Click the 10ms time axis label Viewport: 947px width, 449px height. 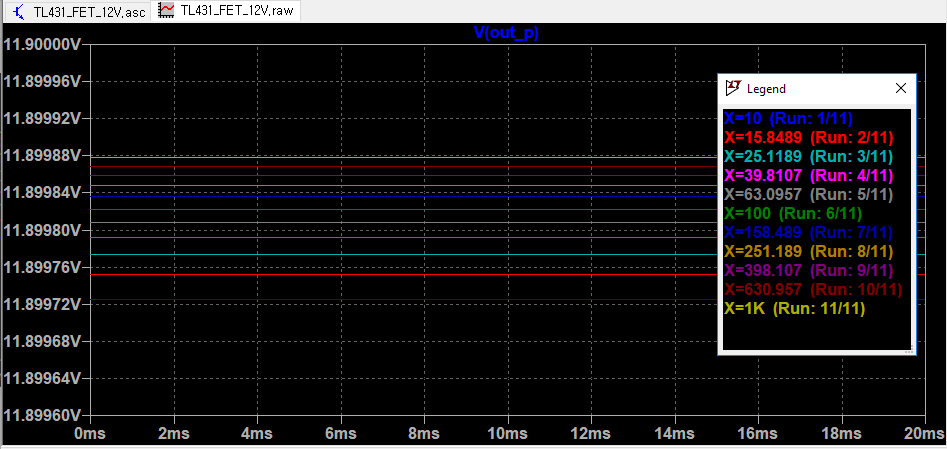(508, 434)
